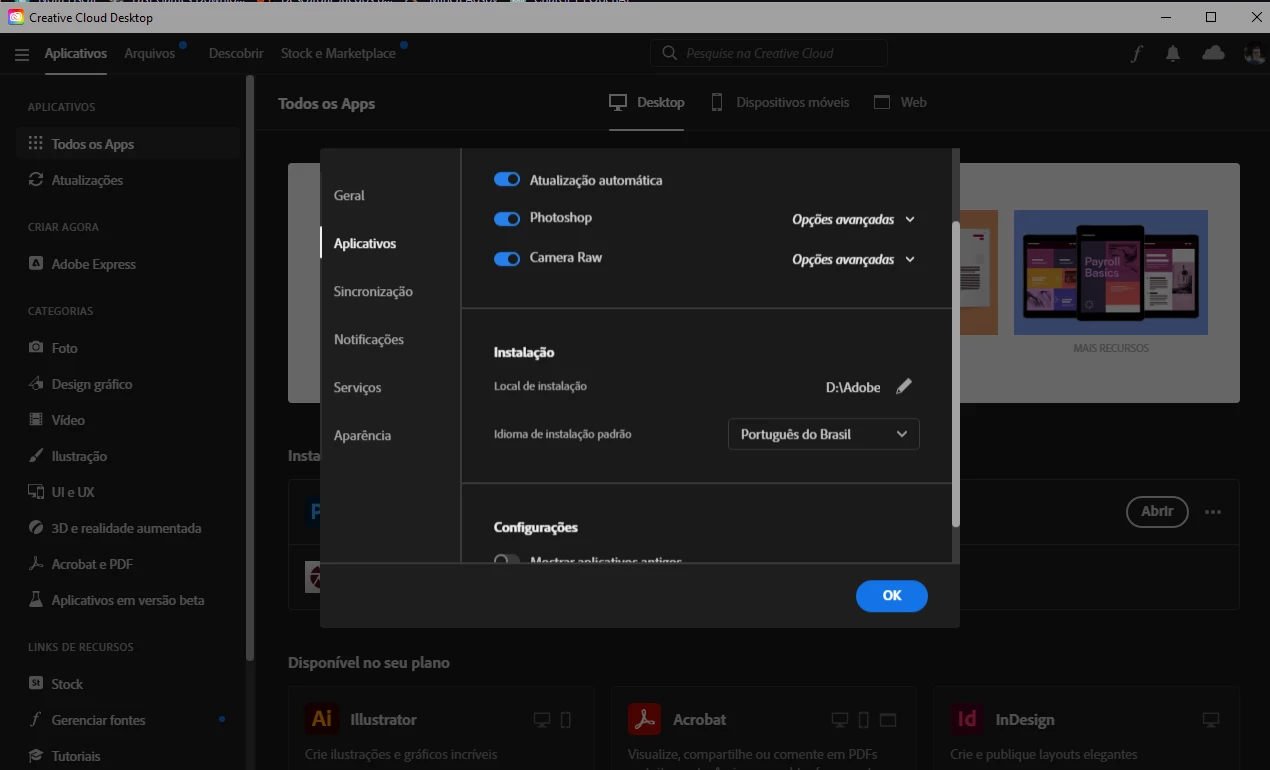Toggle the Photoshop auto-update switch

pos(507,218)
